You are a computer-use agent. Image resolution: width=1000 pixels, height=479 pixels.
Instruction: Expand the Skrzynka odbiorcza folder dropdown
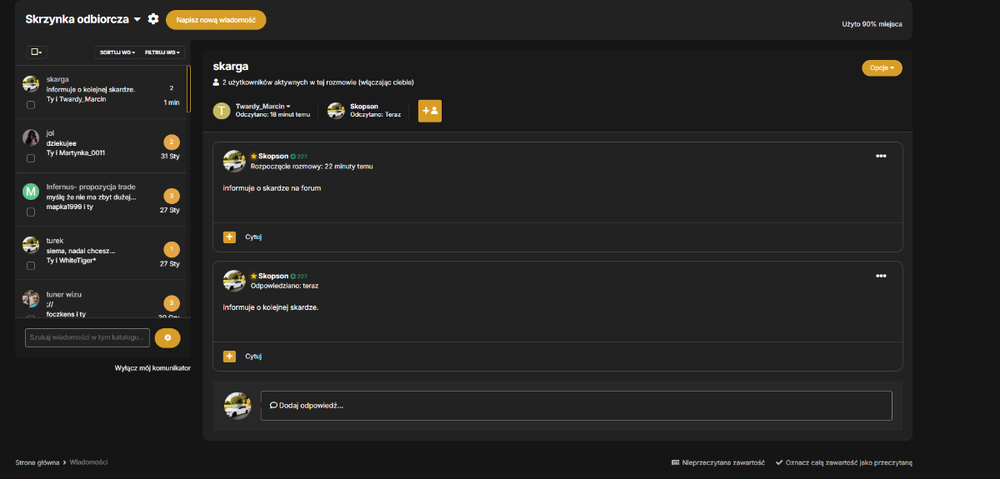137,20
